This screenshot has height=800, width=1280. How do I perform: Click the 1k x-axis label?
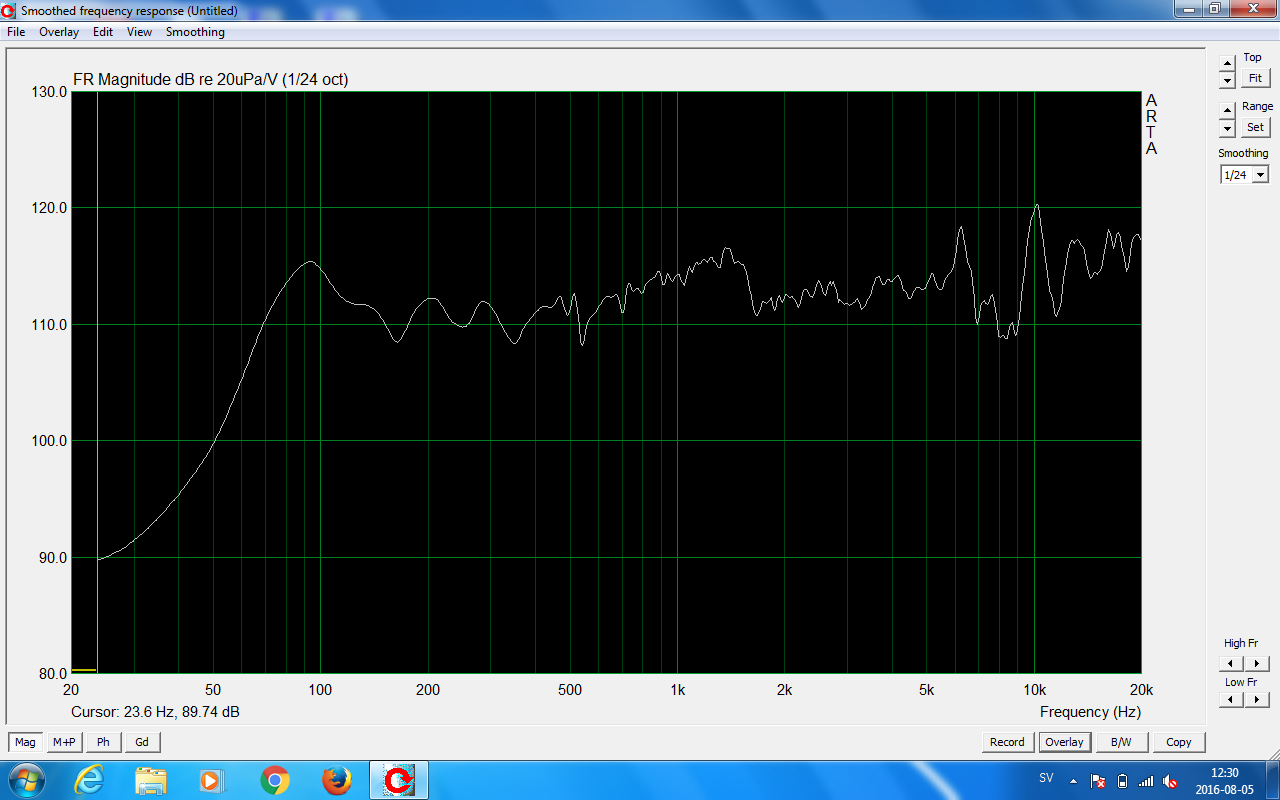pos(677,690)
